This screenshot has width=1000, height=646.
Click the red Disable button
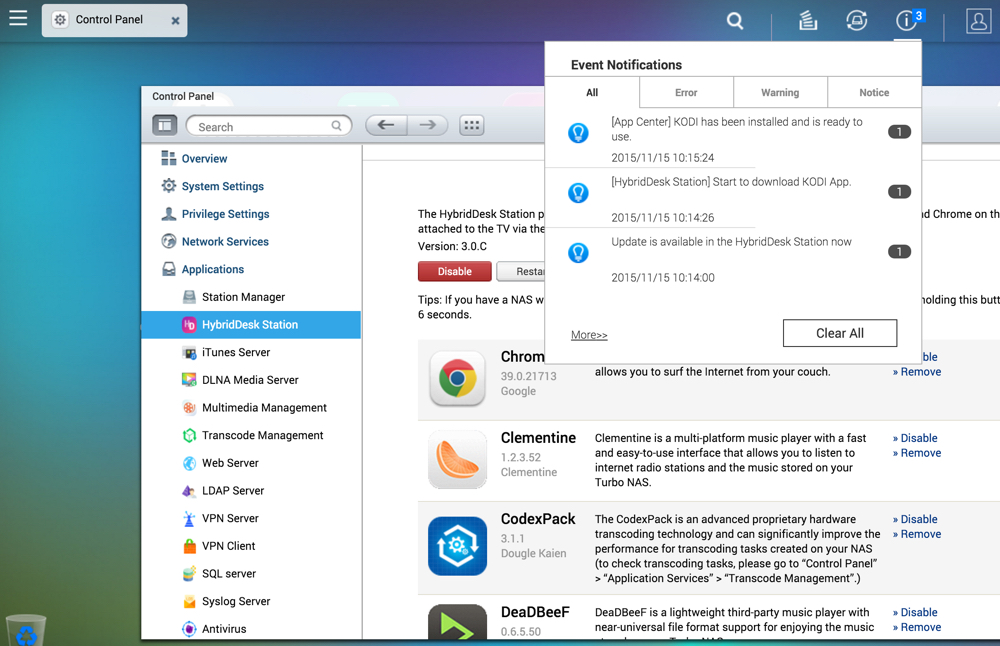coord(455,271)
